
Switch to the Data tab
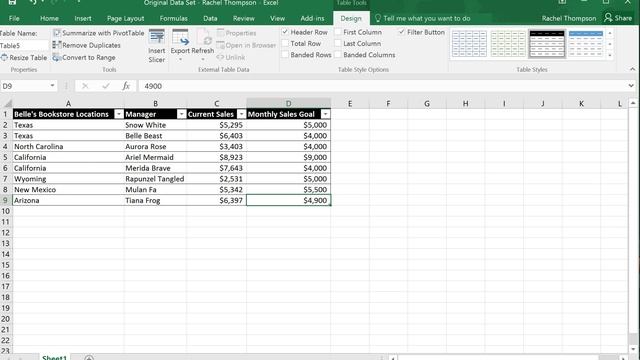(x=210, y=18)
